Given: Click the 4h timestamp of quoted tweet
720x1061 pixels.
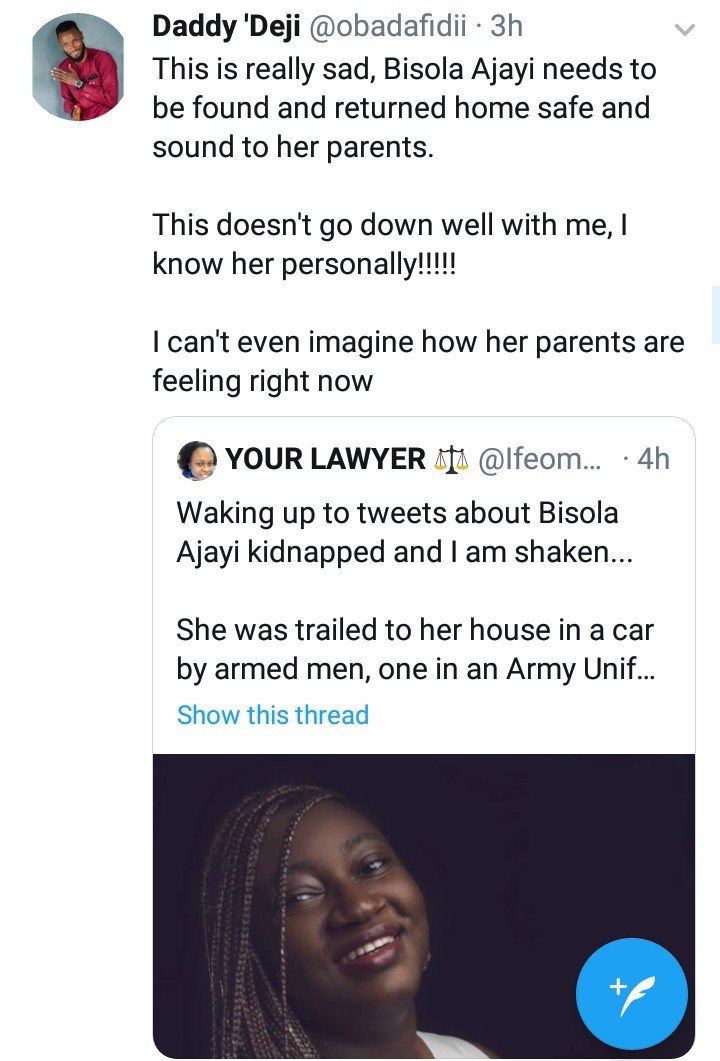Looking at the screenshot, I should (x=653, y=459).
